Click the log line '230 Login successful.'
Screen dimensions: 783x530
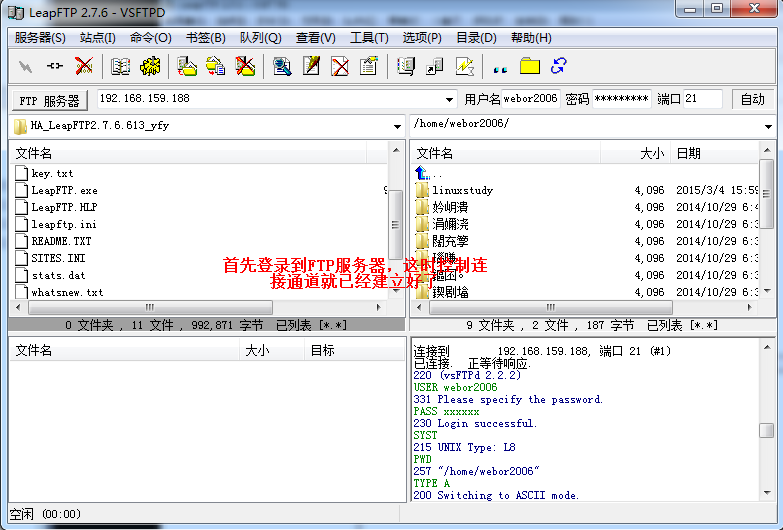(x=475, y=424)
